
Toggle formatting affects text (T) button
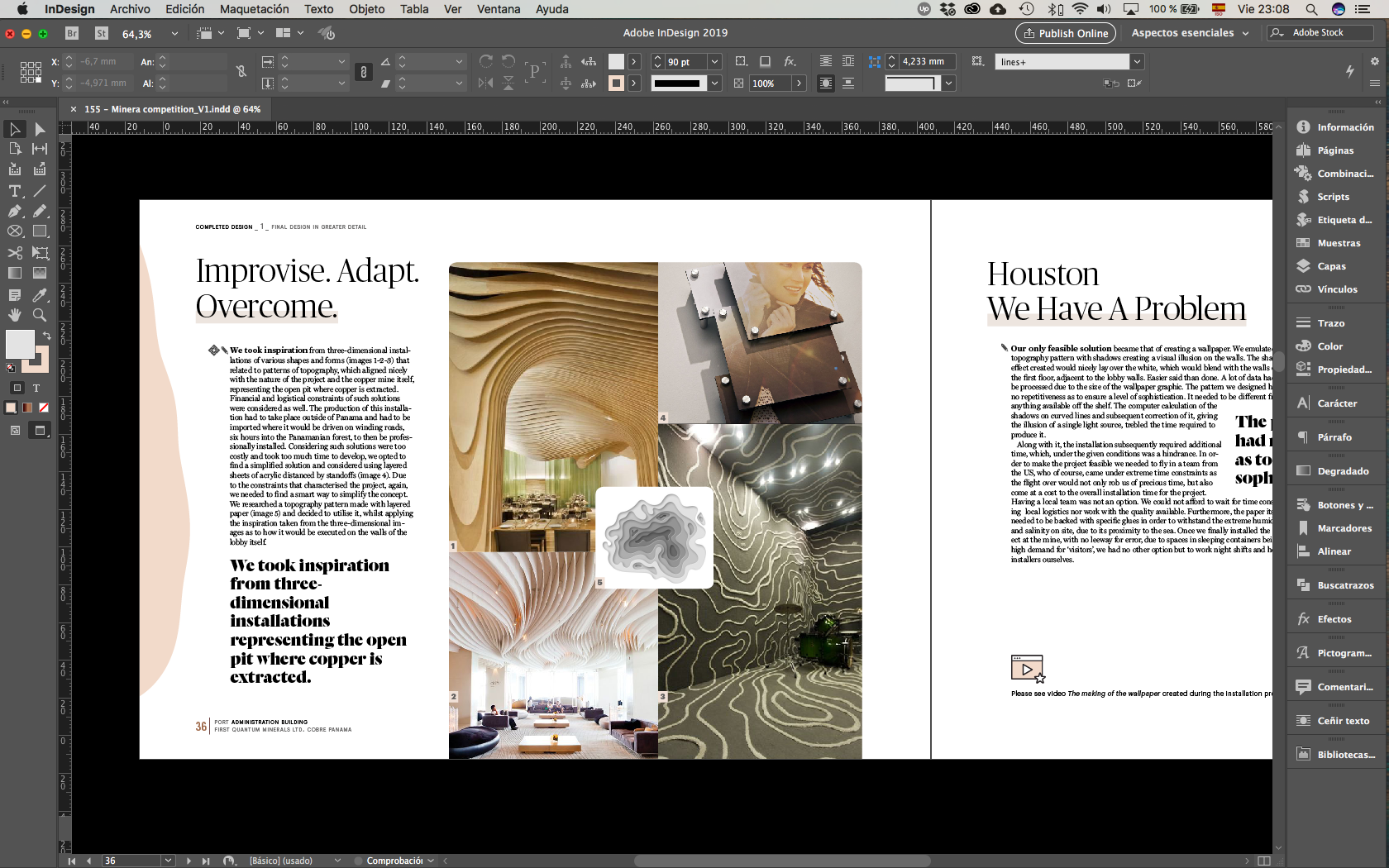36,388
